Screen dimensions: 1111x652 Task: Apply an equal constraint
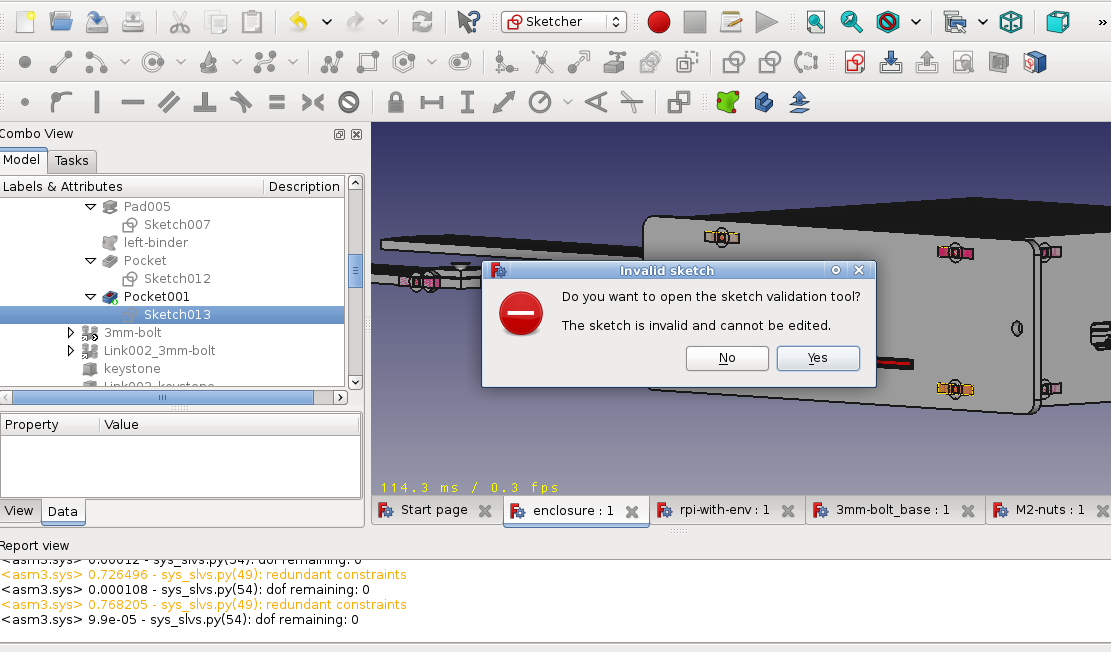277,101
